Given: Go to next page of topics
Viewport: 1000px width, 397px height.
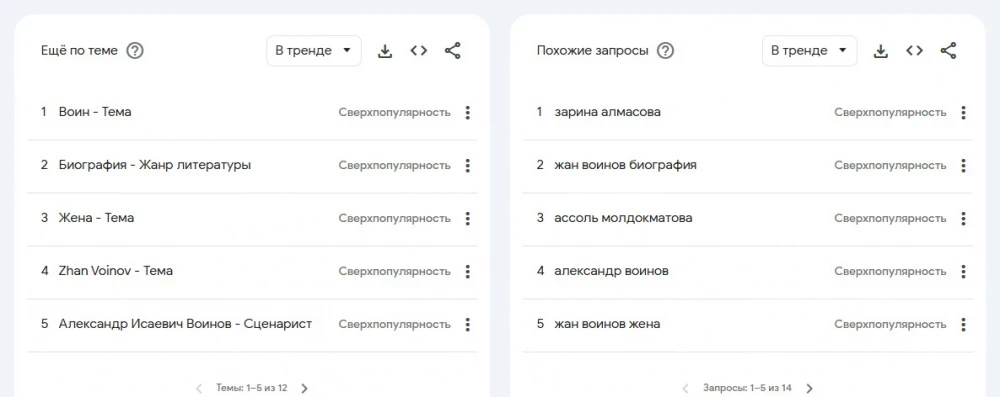Looking at the screenshot, I should [304, 388].
